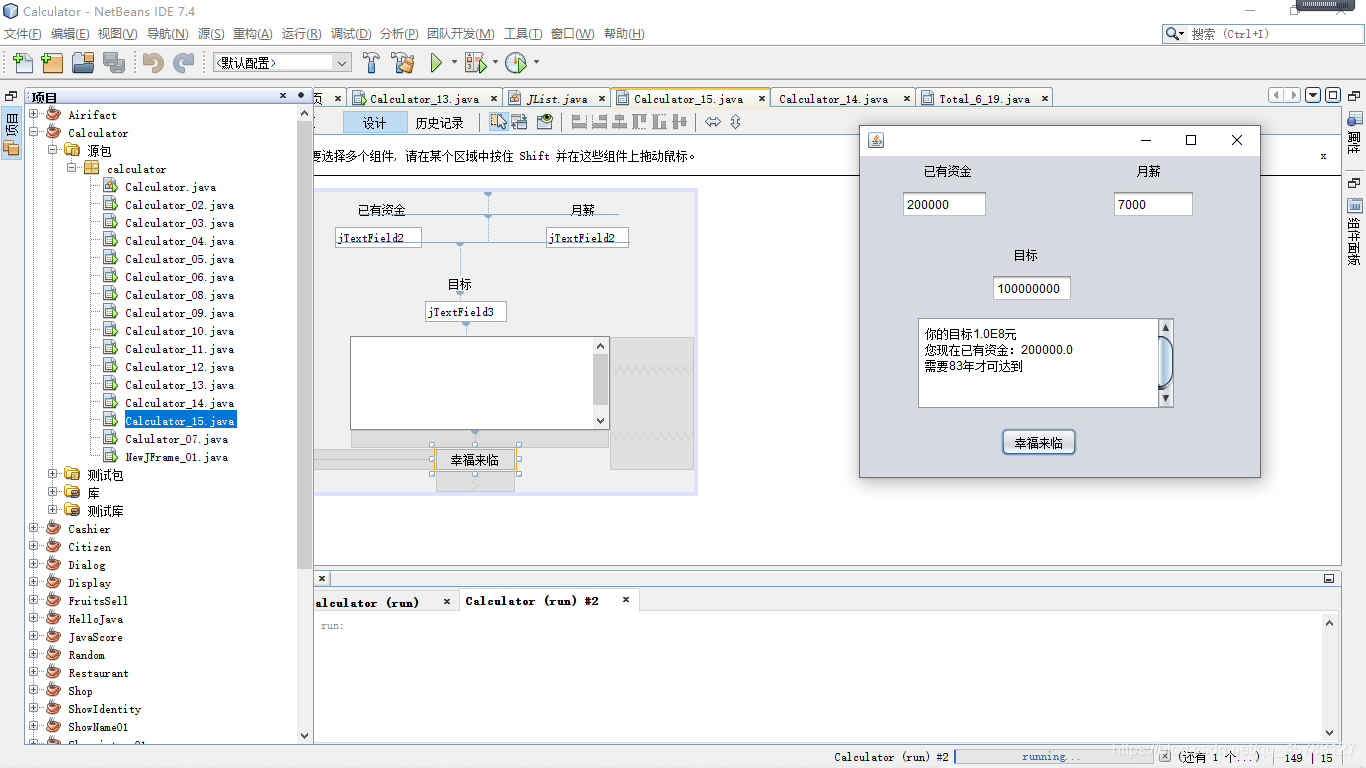This screenshot has width=1366, height=768.
Task: Open the Run Project dropdown arrow
Action: [453, 63]
